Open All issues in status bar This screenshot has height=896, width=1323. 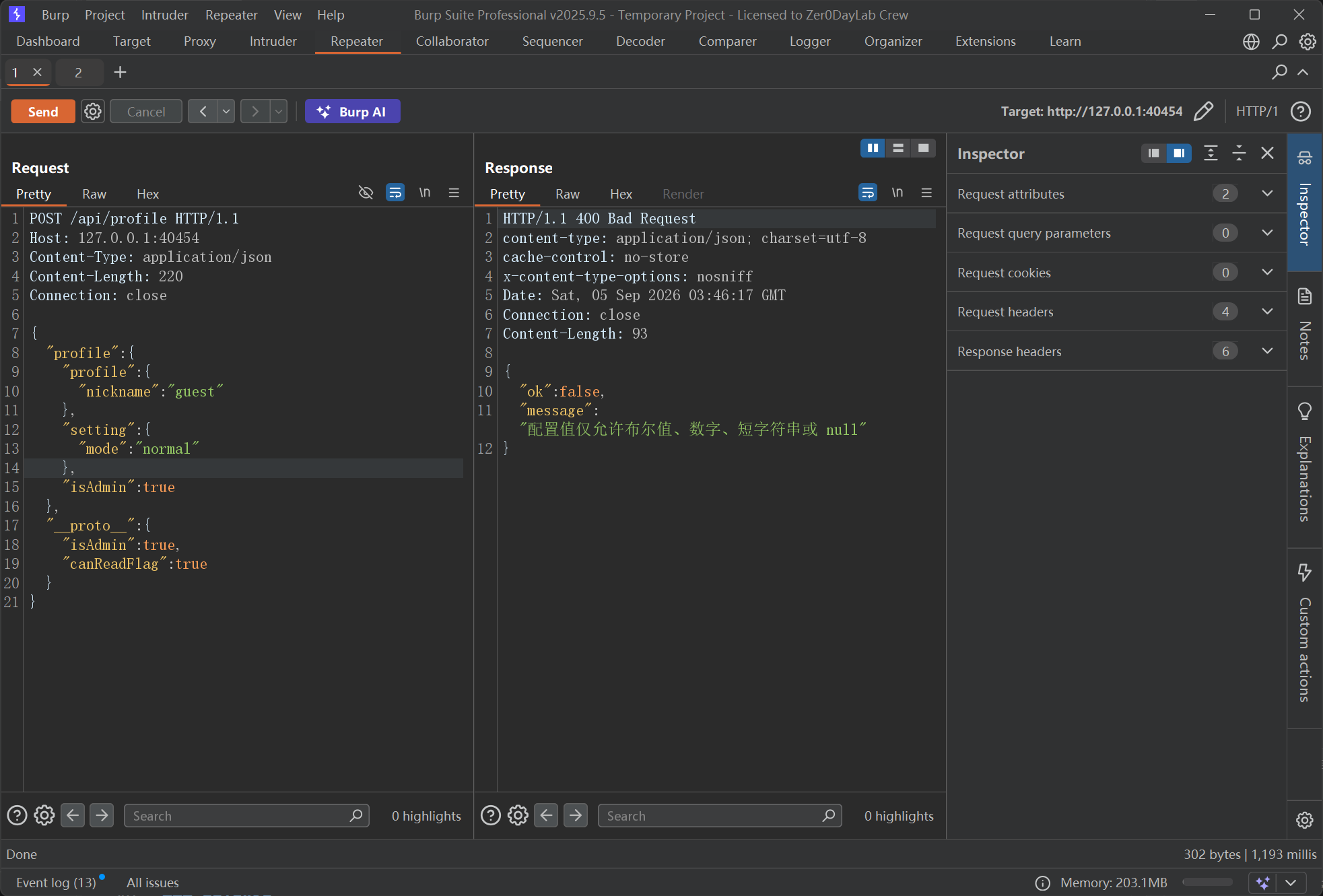(153, 883)
